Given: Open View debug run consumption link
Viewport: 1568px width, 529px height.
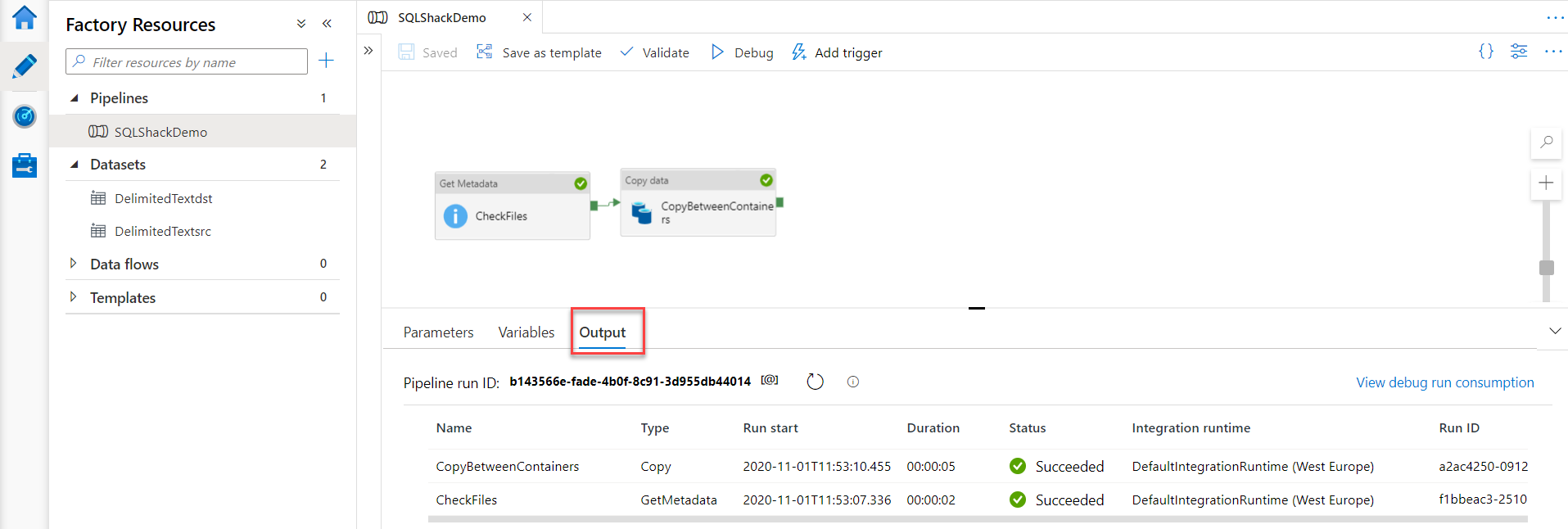Looking at the screenshot, I should pyautogui.click(x=1444, y=382).
